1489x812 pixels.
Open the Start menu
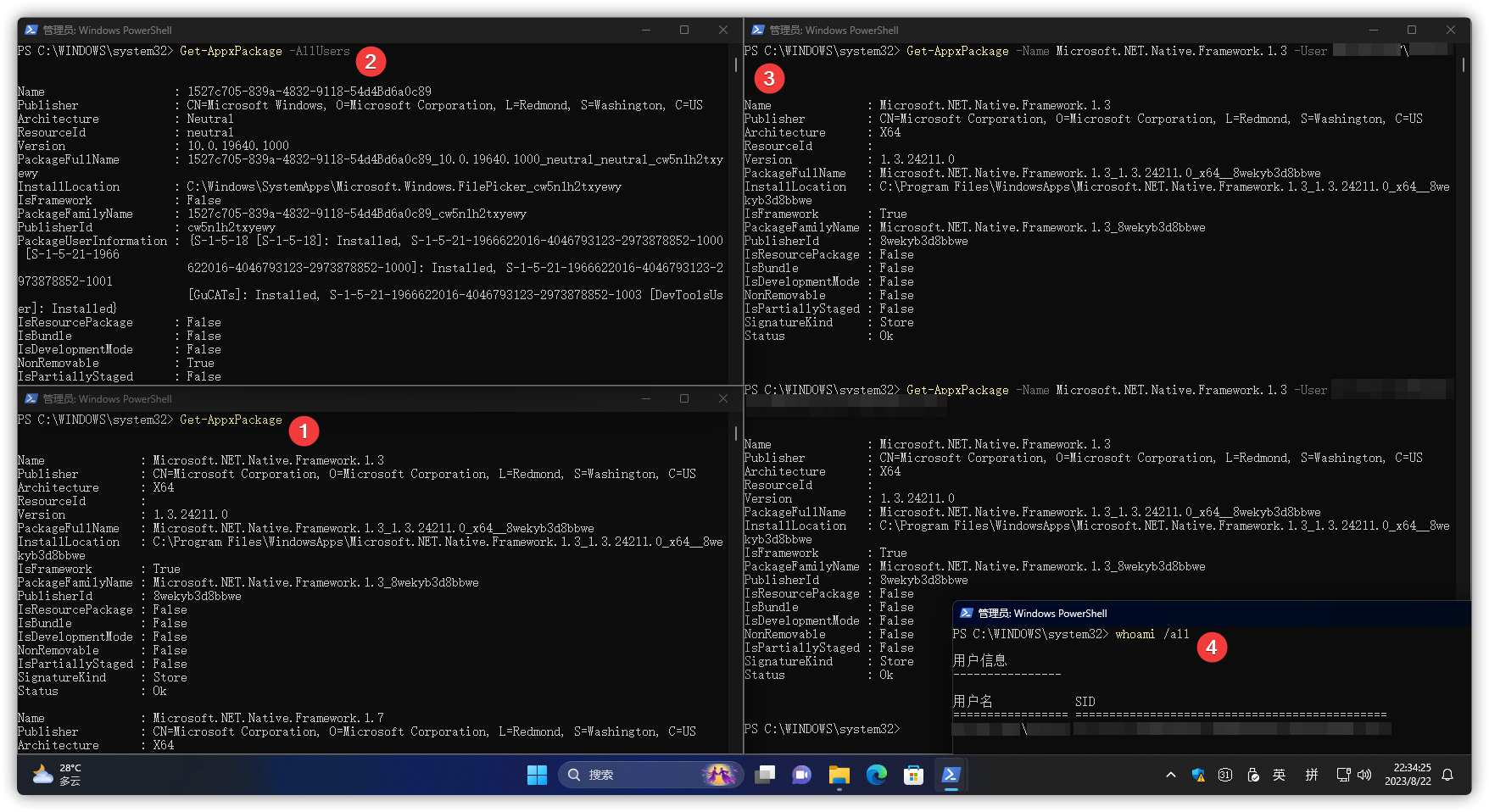click(537, 775)
